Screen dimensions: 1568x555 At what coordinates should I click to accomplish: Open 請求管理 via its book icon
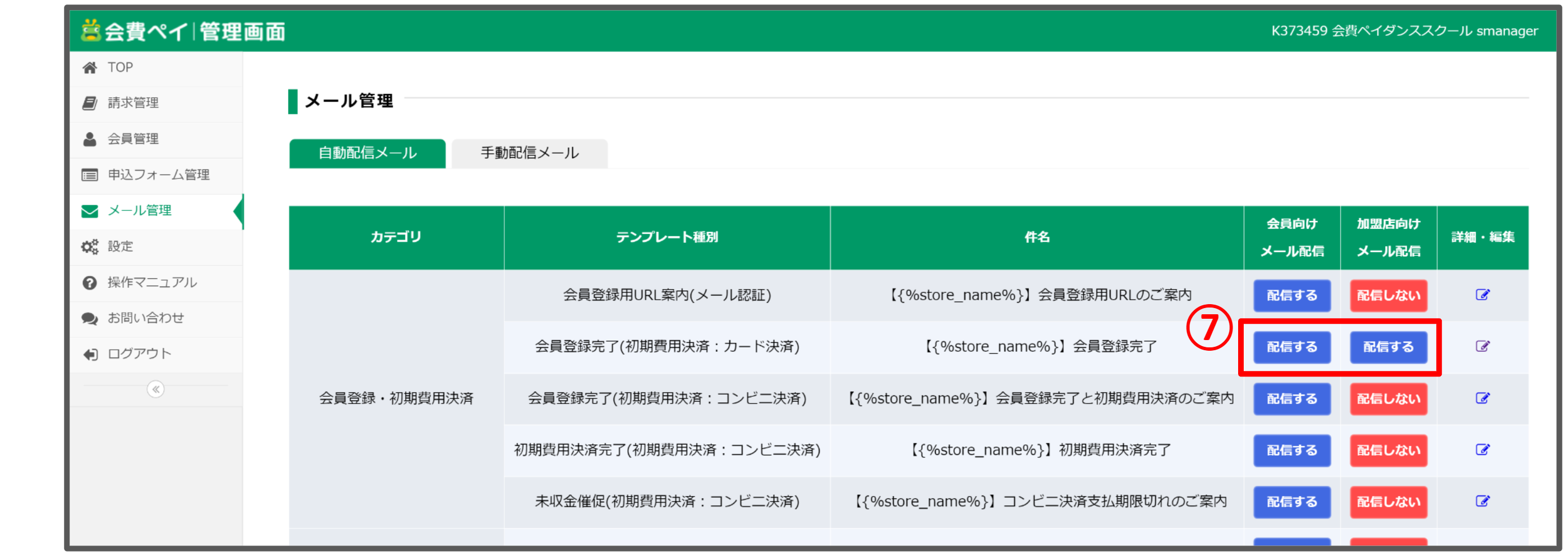point(89,102)
